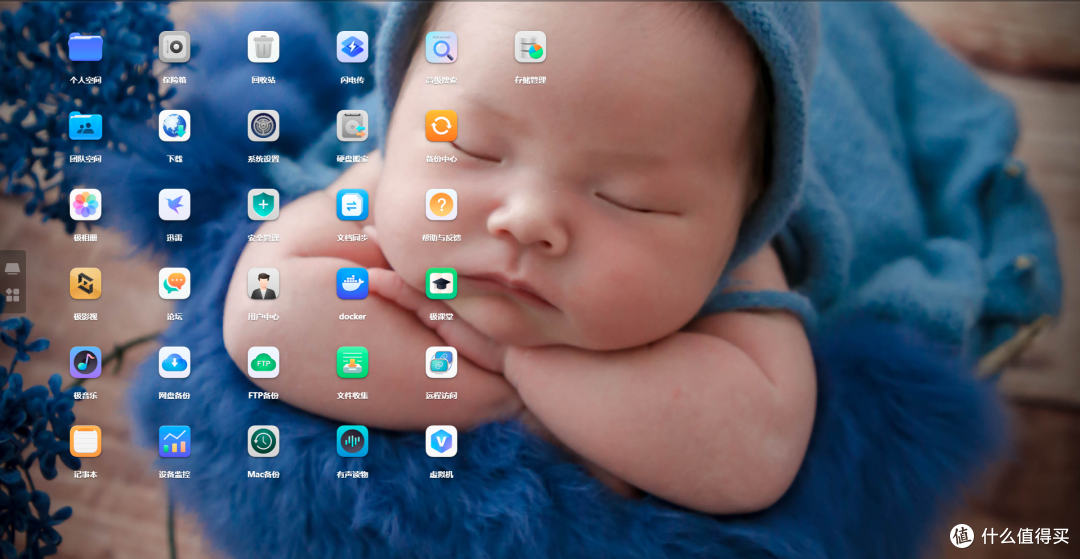
Task: Open 存储管理 storage manager
Action: pyautogui.click(x=530, y=47)
